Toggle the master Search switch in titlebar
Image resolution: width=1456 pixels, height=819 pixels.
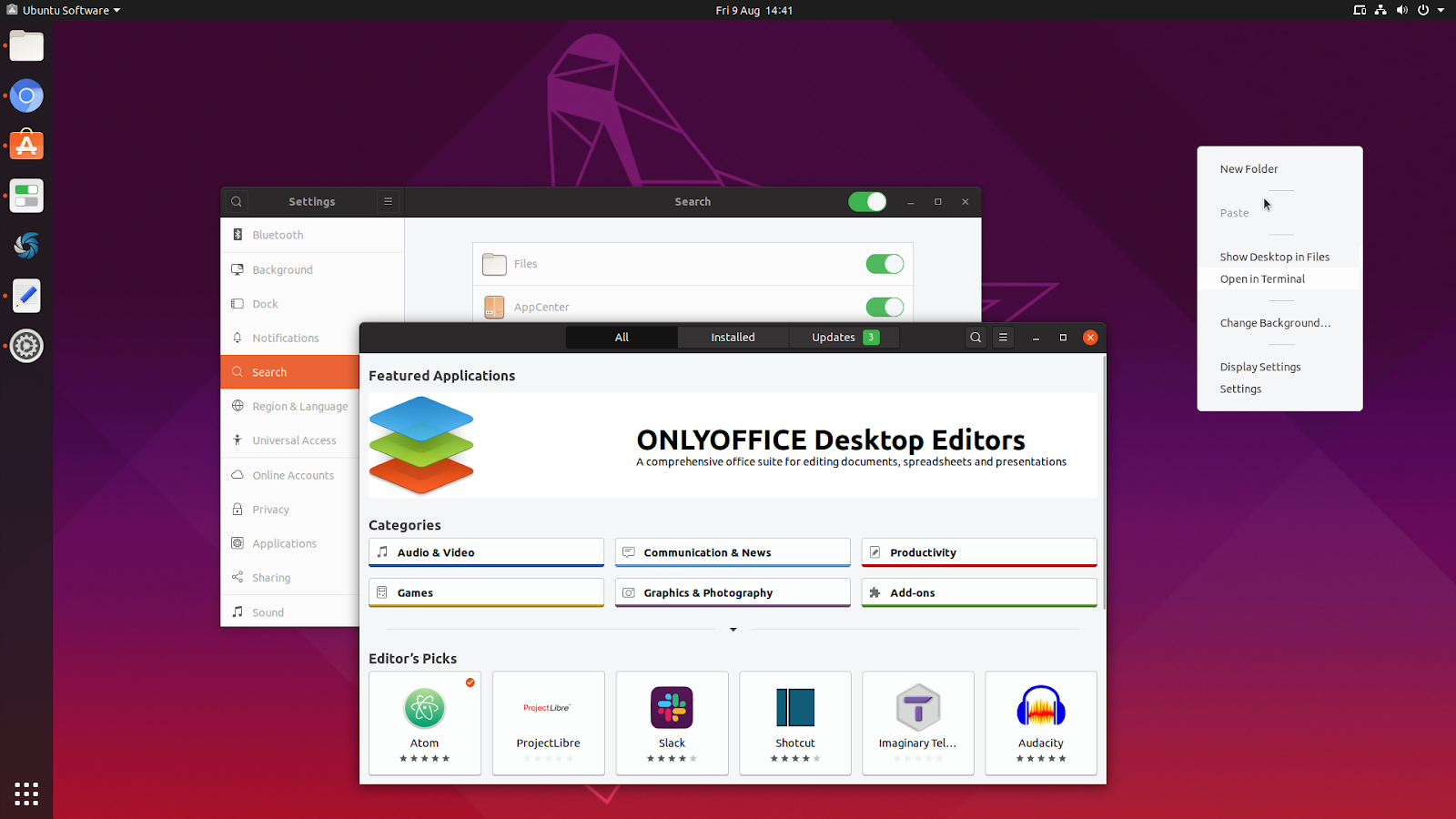(x=867, y=201)
